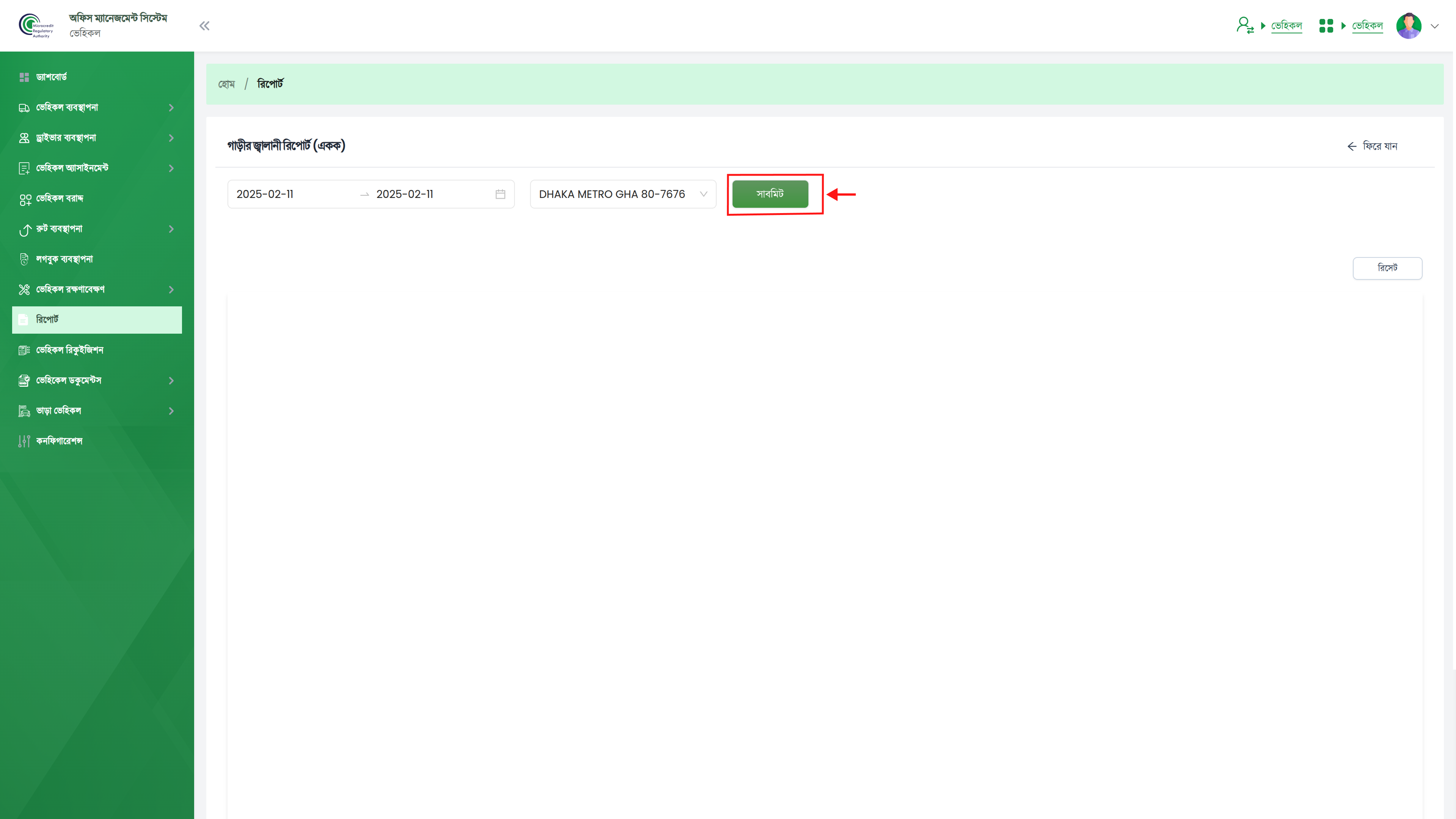Image resolution: width=1456 pixels, height=819 pixels.
Task: Click কনফিগারেশন sliders icon
Action: click(24, 441)
